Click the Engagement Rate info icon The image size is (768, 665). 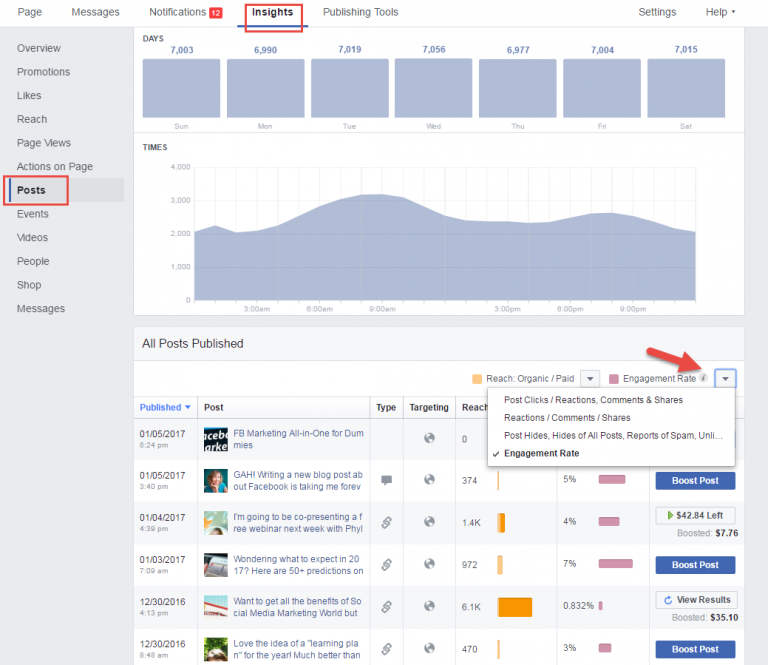[703, 378]
